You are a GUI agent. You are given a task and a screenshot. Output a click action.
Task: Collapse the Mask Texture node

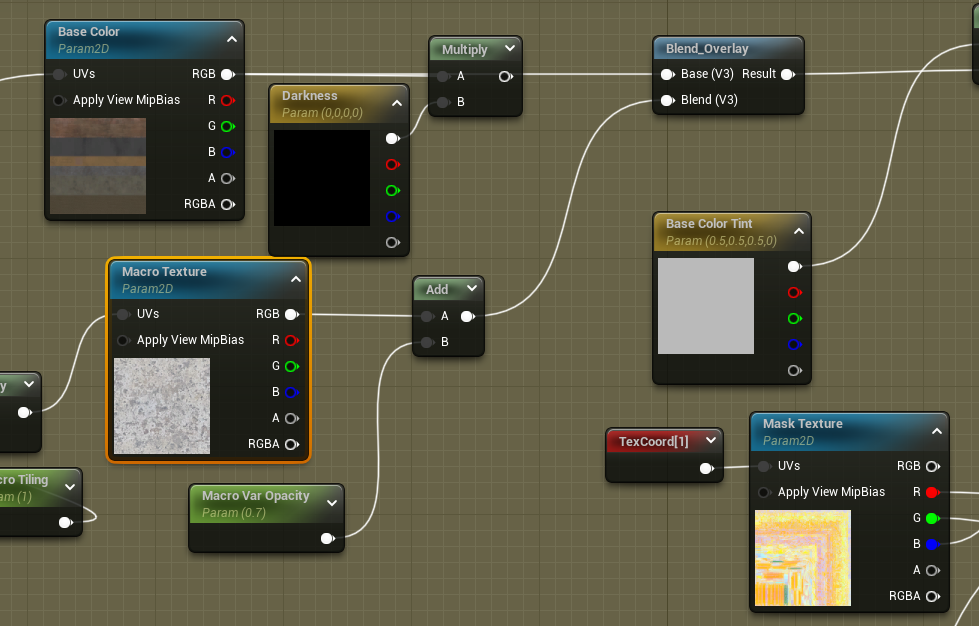(937, 431)
